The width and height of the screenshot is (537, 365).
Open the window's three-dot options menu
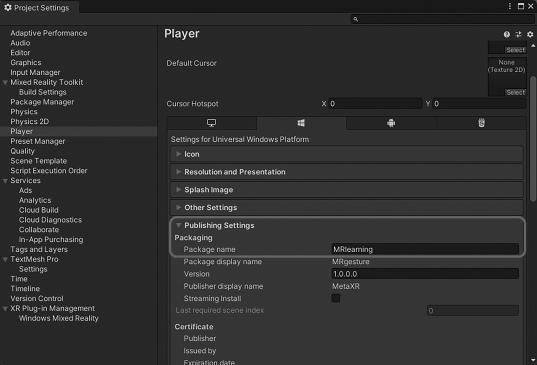coord(510,6)
